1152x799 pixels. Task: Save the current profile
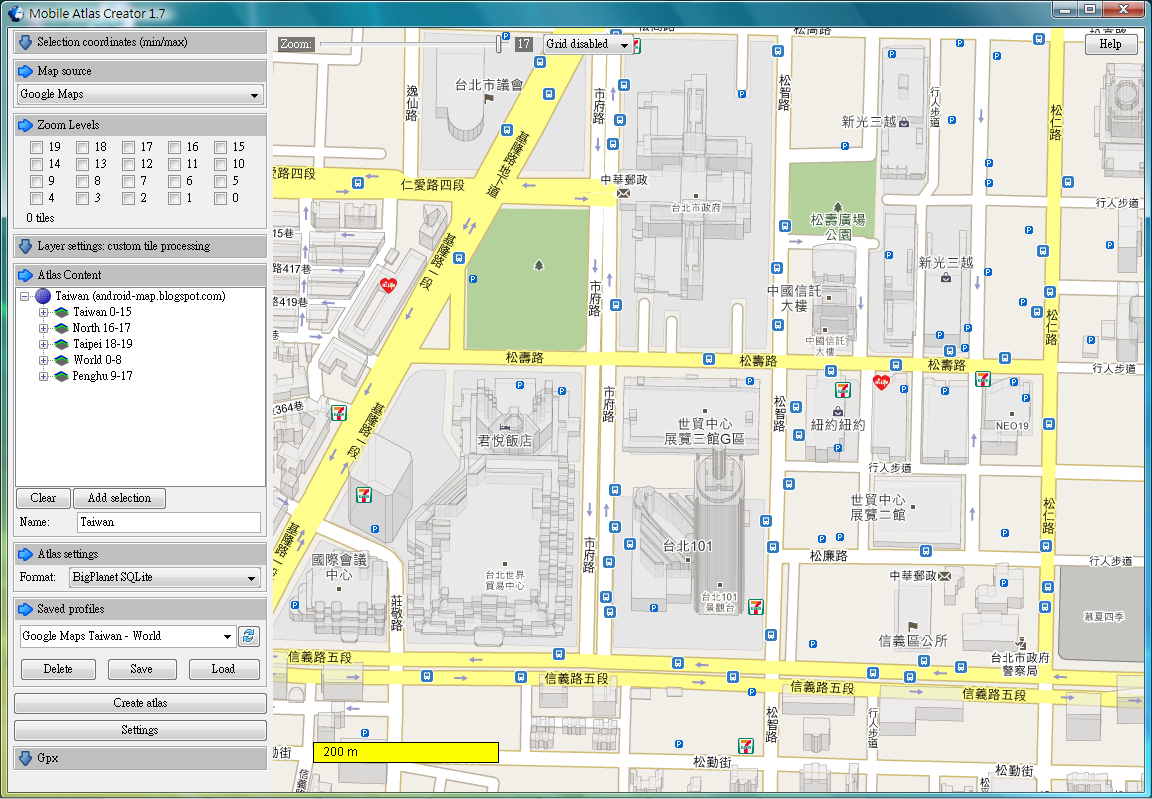point(142,669)
